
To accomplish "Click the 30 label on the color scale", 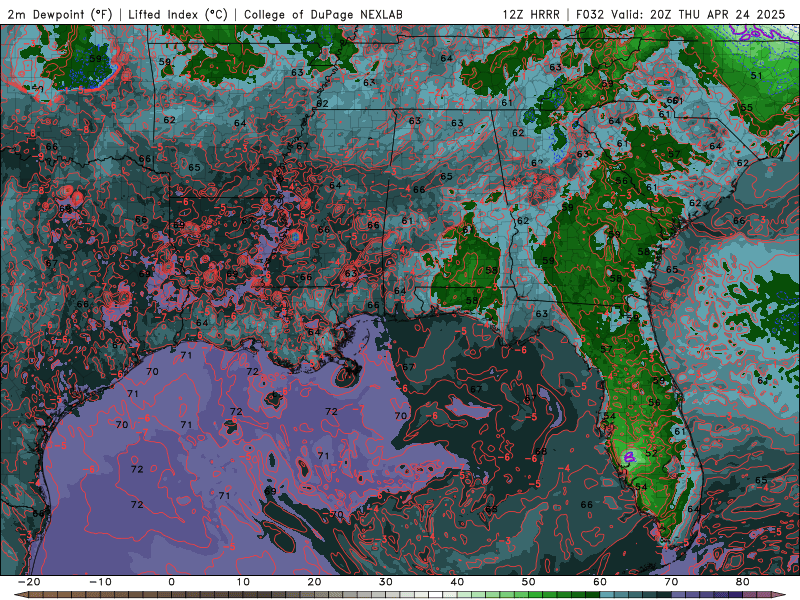I will [x=386, y=582].
